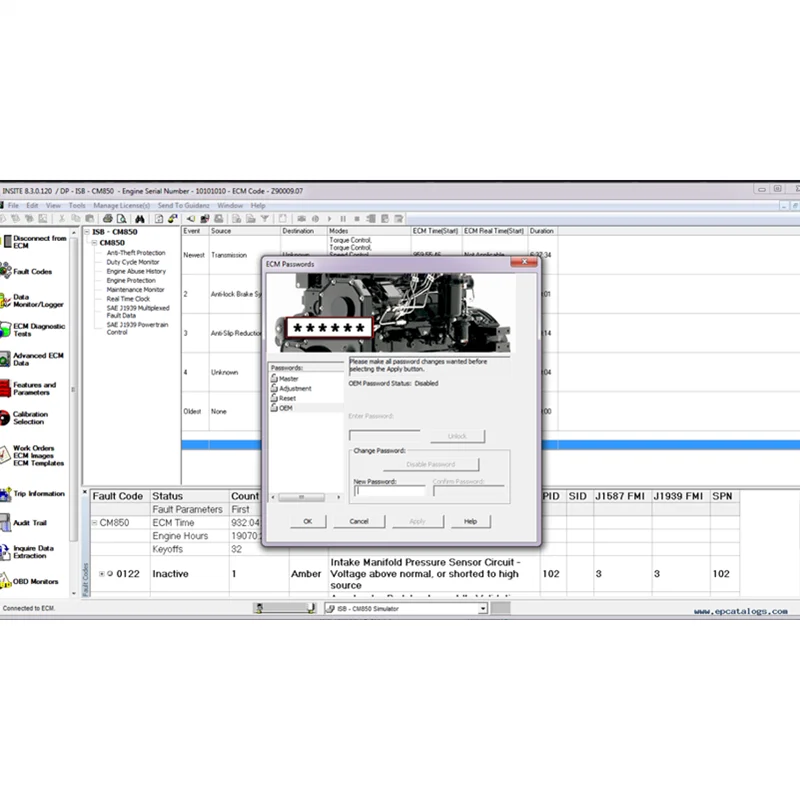Click Passwords list horizontal scrollbar thumb

[x=302, y=497]
